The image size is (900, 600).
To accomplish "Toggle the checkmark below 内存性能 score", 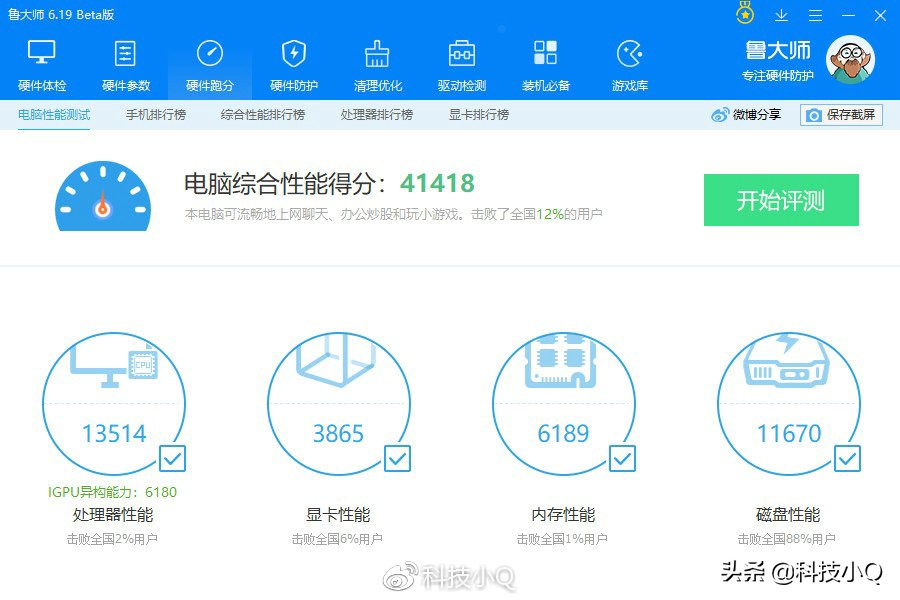I will click(x=623, y=459).
